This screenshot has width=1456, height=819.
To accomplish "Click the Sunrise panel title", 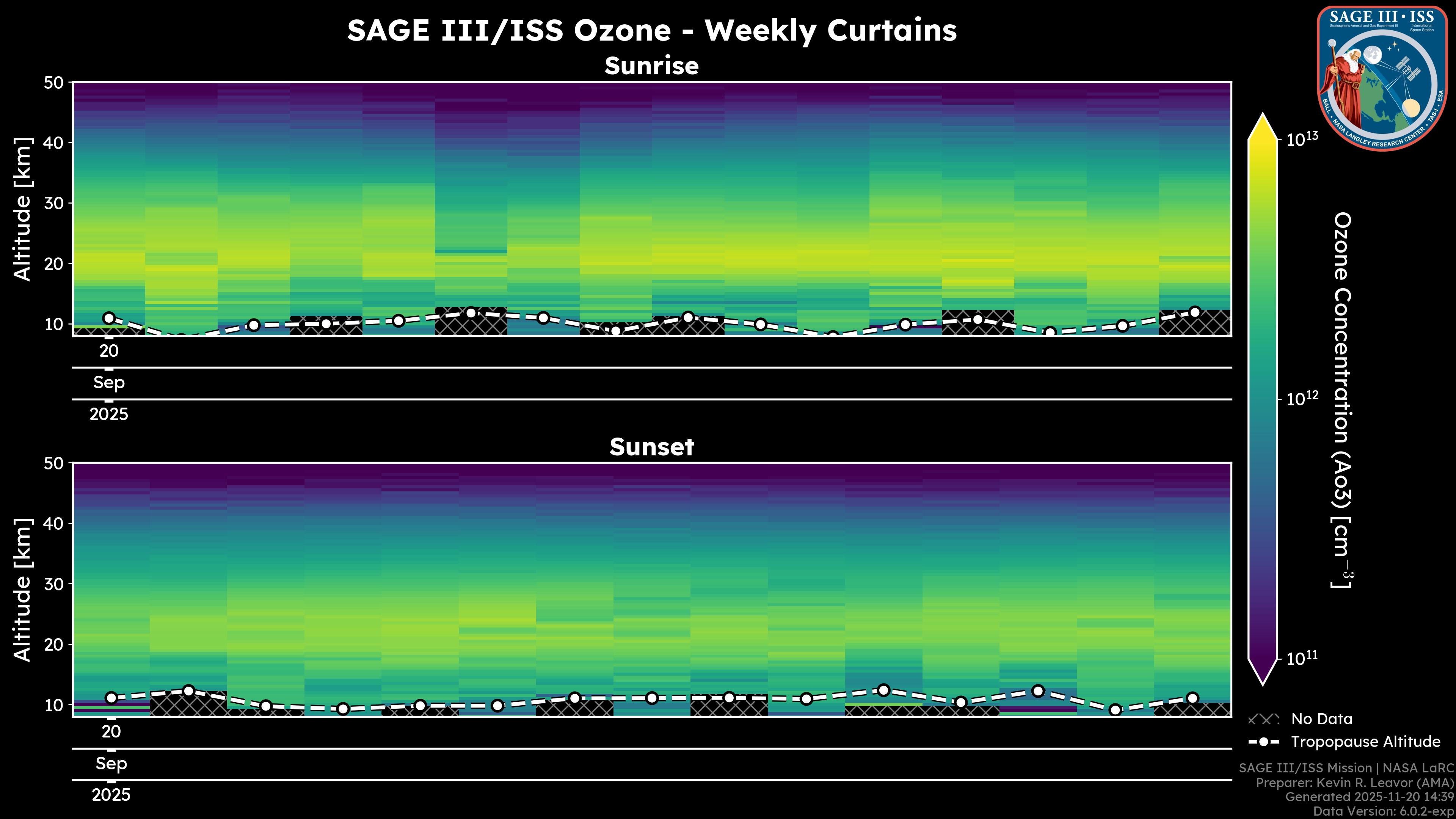I will click(652, 66).
